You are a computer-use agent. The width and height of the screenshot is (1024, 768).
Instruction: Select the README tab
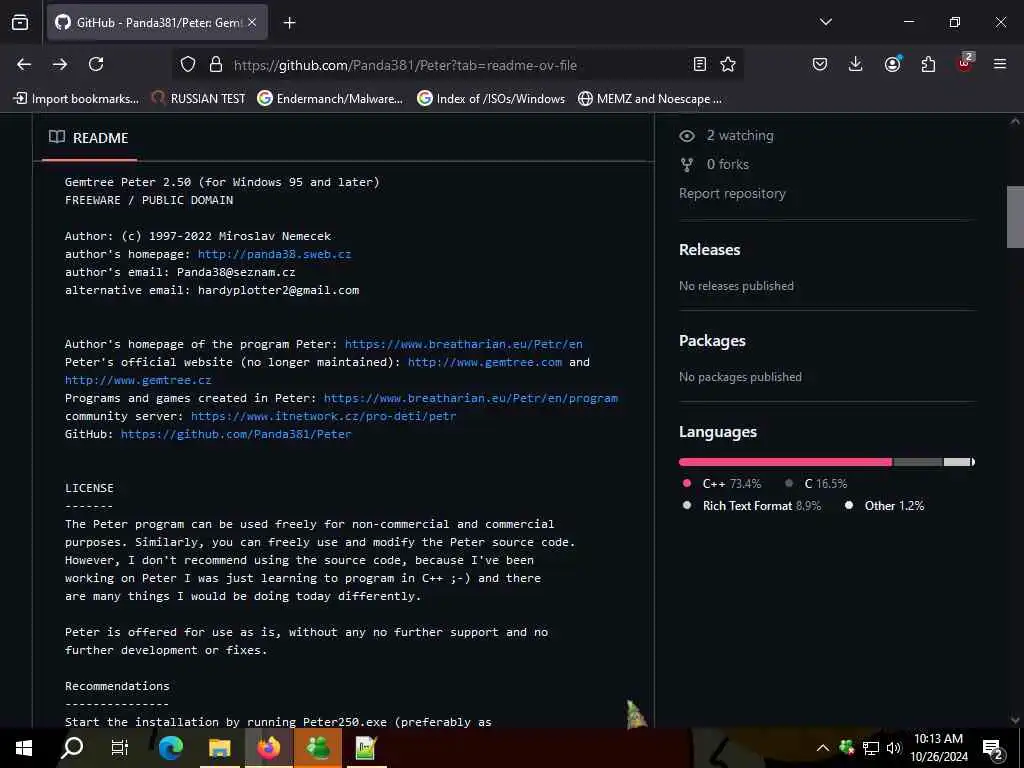89,138
